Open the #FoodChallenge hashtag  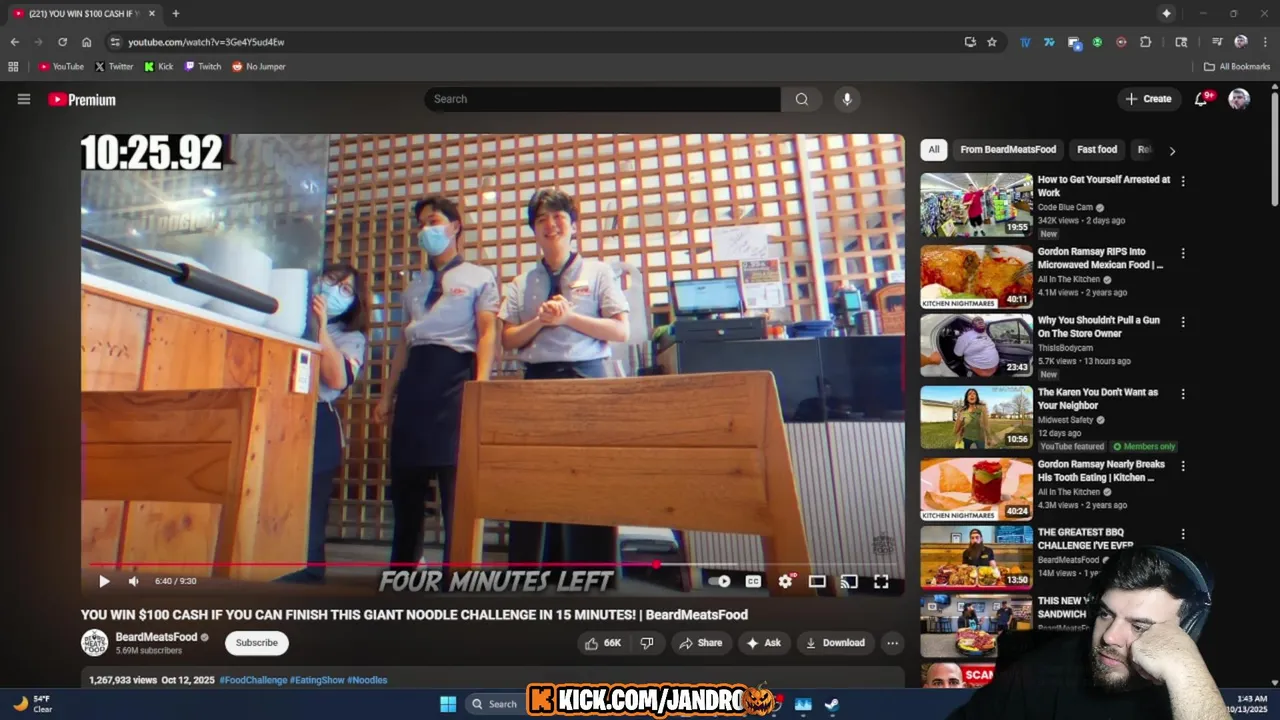pyautogui.click(x=252, y=680)
